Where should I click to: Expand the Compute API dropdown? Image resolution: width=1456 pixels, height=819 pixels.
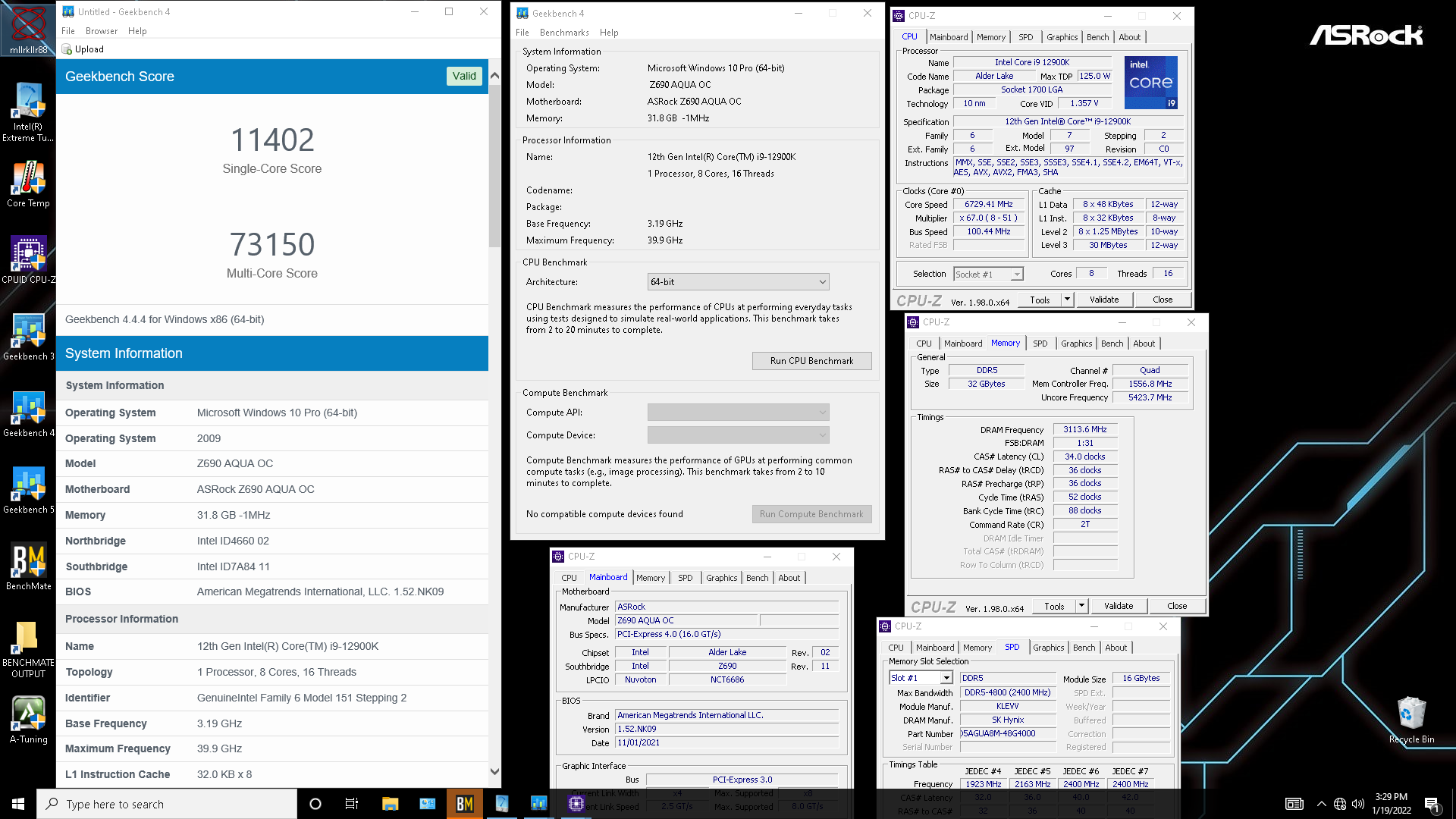pos(738,413)
